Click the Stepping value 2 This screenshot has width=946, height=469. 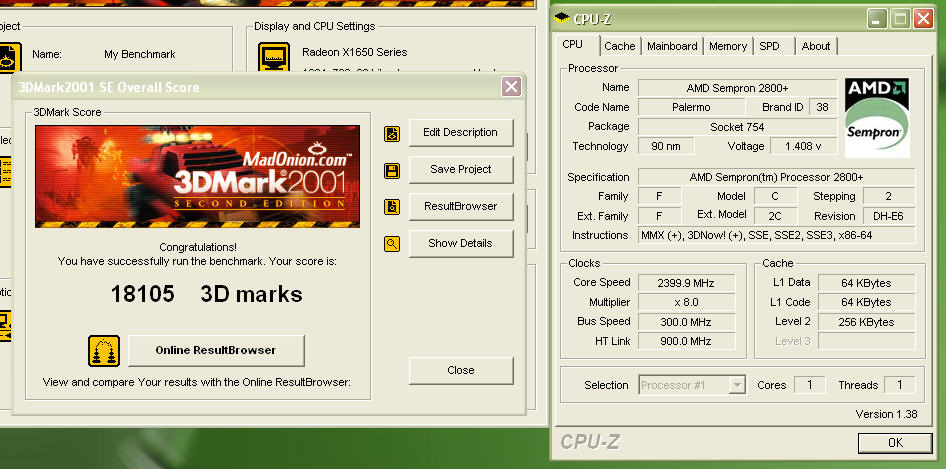coord(889,196)
